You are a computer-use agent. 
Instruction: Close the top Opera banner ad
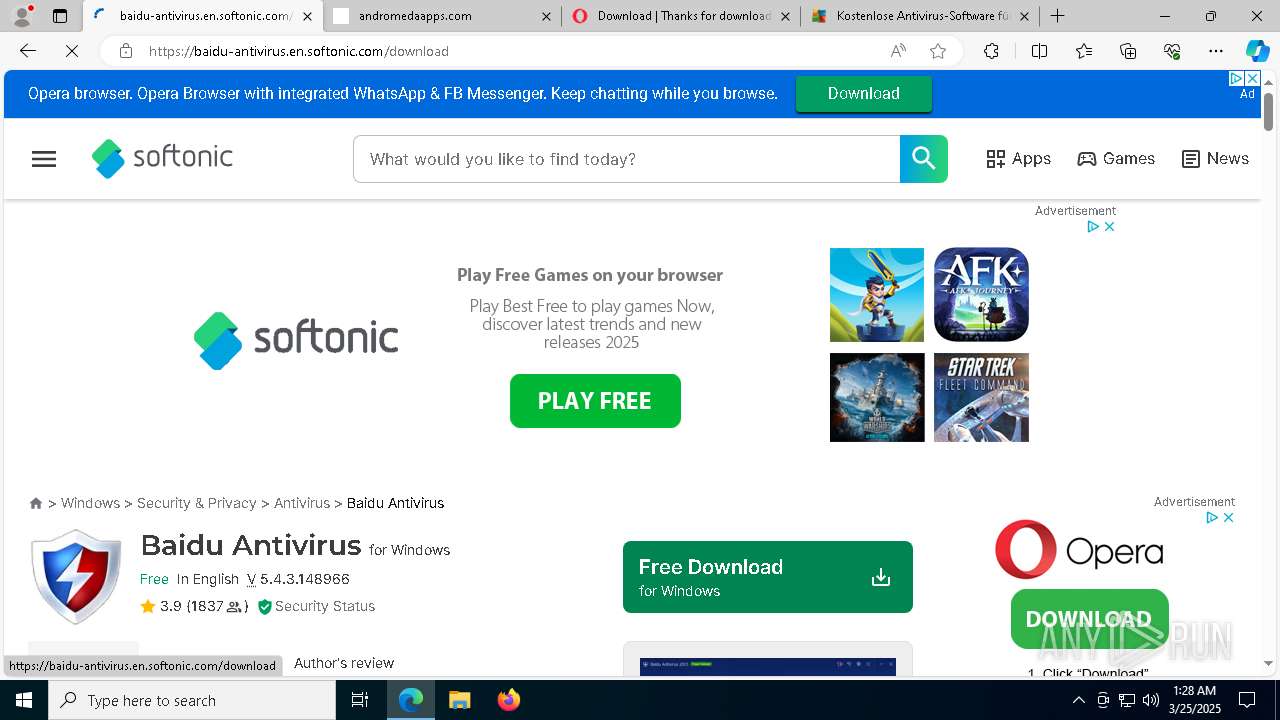point(1252,78)
